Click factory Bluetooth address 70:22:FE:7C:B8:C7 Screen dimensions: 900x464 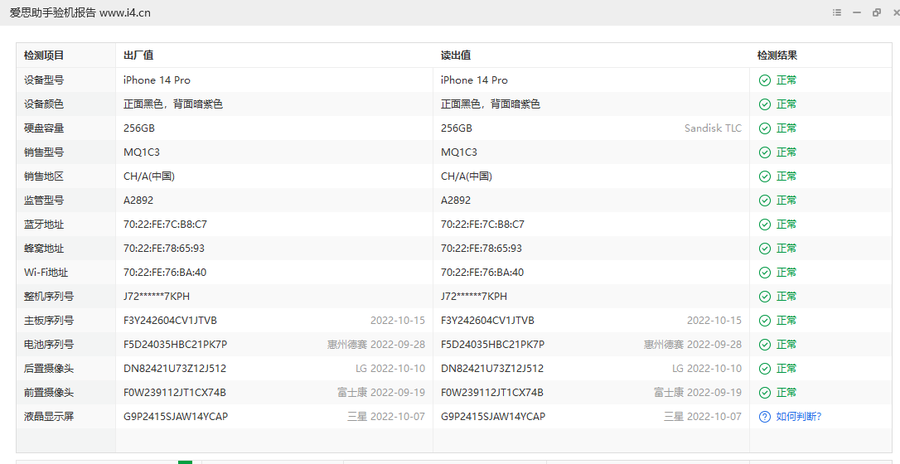click(165, 225)
